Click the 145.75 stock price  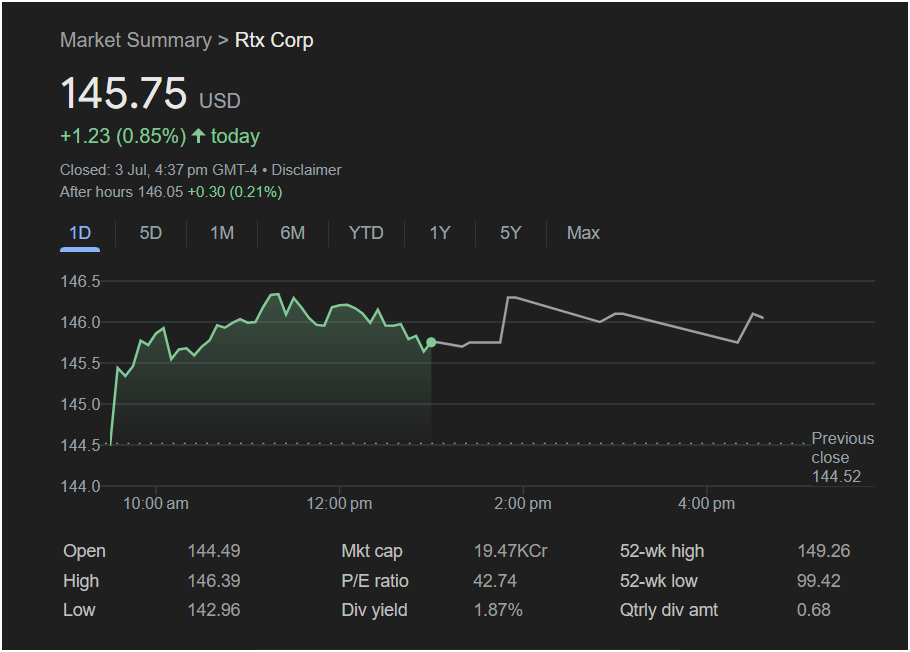[x=124, y=93]
